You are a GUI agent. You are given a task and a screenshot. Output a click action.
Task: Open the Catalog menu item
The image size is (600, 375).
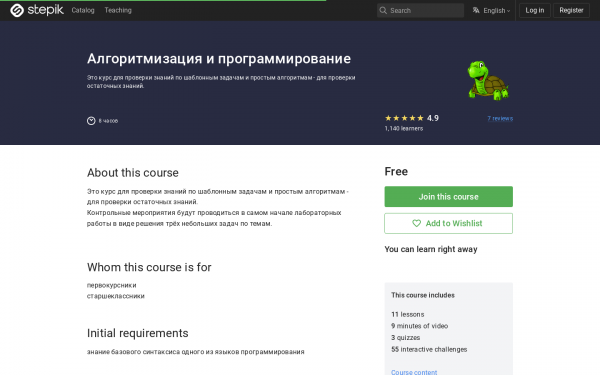pos(83,10)
